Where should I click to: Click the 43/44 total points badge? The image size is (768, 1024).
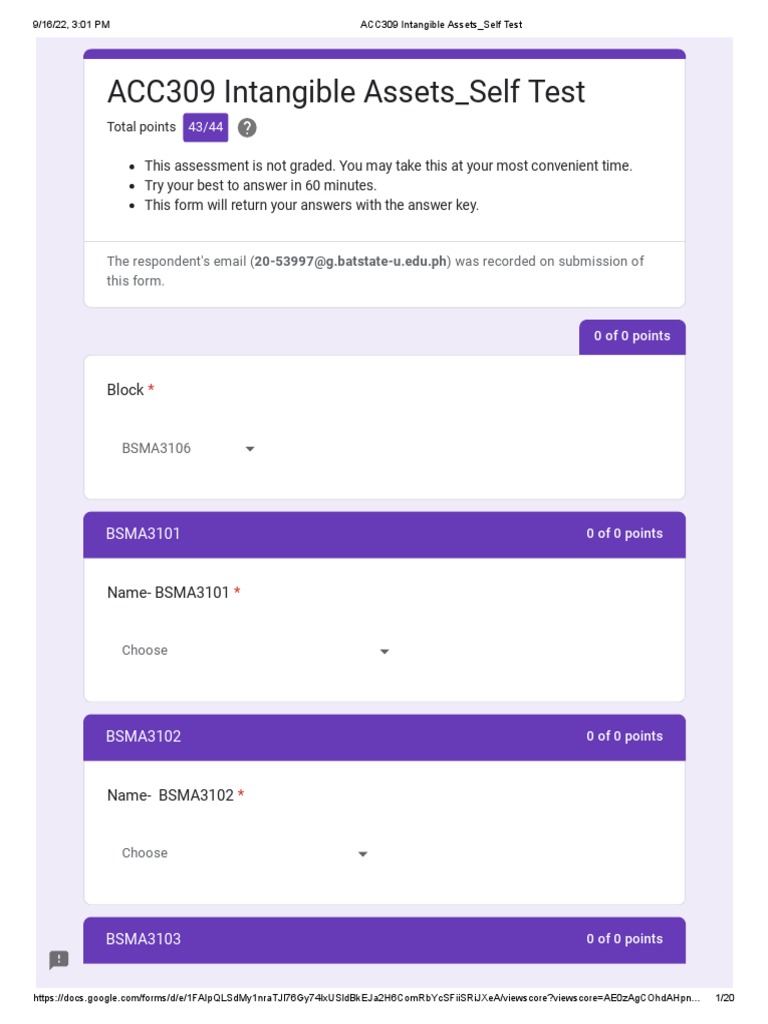[x=205, y=127]
